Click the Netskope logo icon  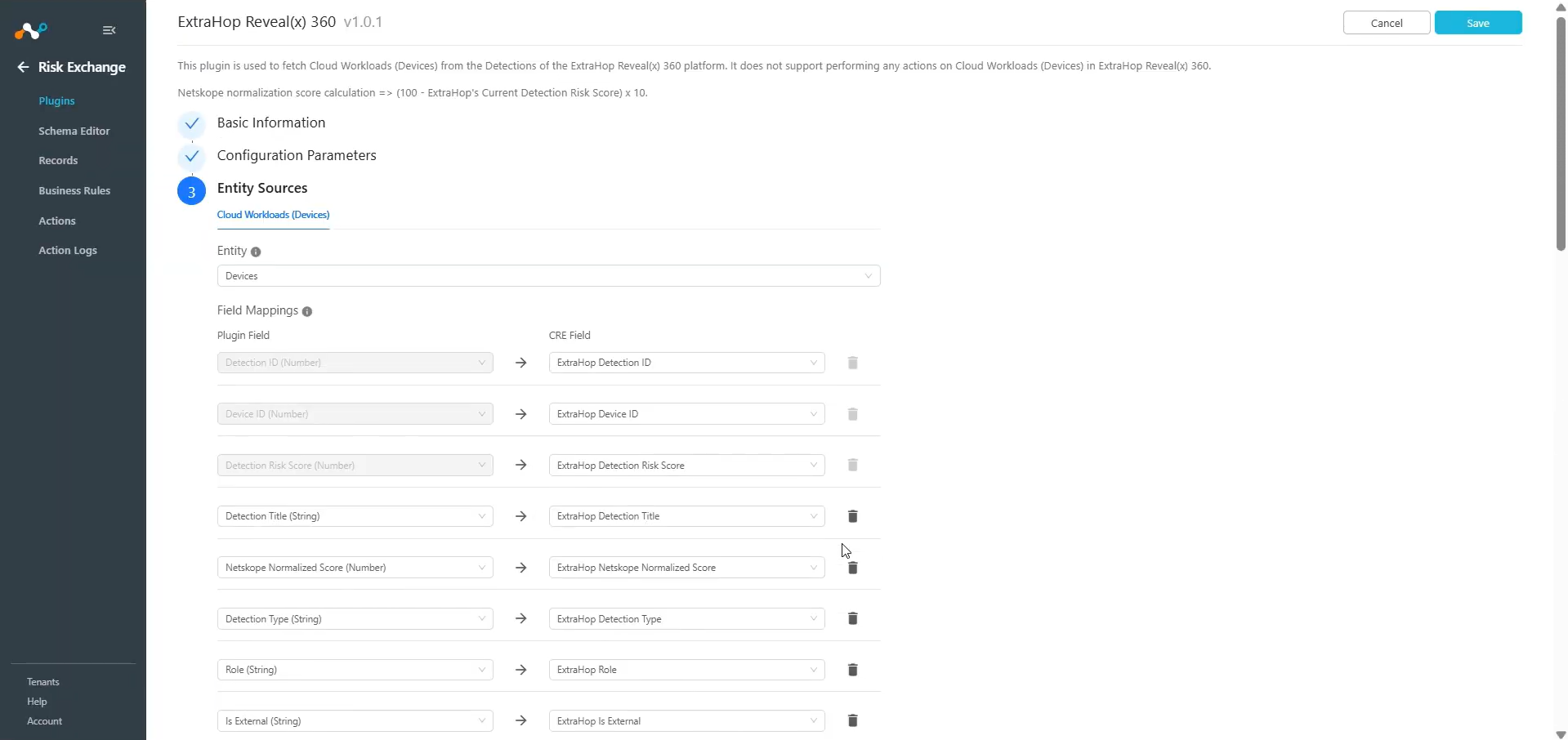[x=31, y=31]
